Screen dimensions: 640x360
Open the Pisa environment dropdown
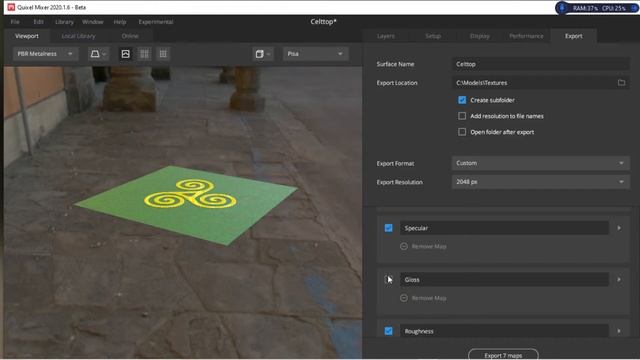pyautogui.click(x=316, y=54)
